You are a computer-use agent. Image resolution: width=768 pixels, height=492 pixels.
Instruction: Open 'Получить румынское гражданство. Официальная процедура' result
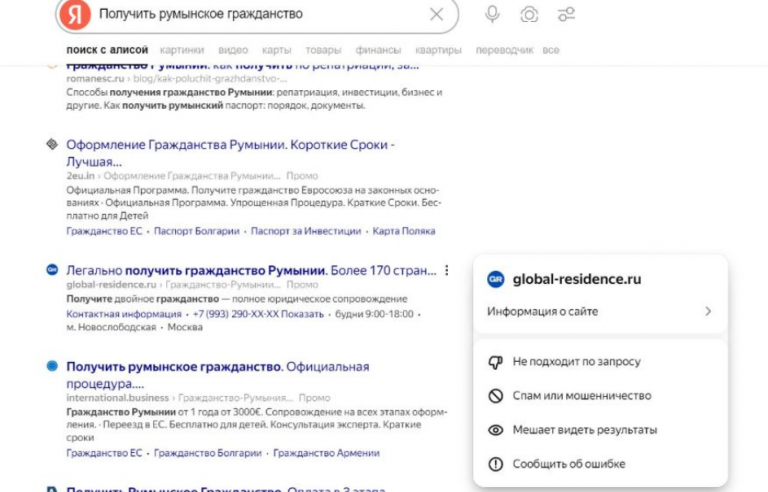click(x=217, y=375)
